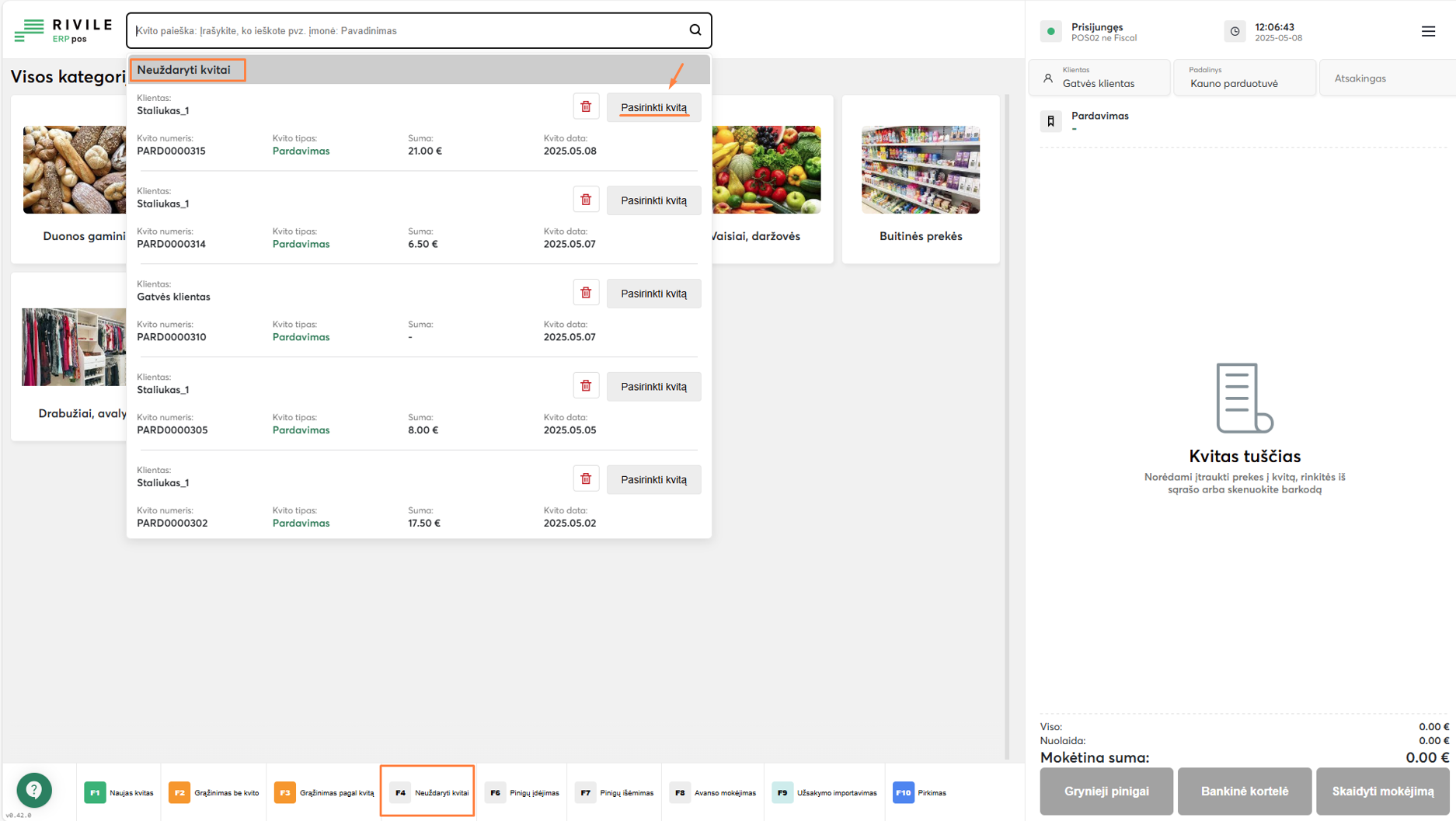Open the hamburger menu at top right
Image resolution: width=1456 pixels, height=821 pixels.
tap(1428, 31)
